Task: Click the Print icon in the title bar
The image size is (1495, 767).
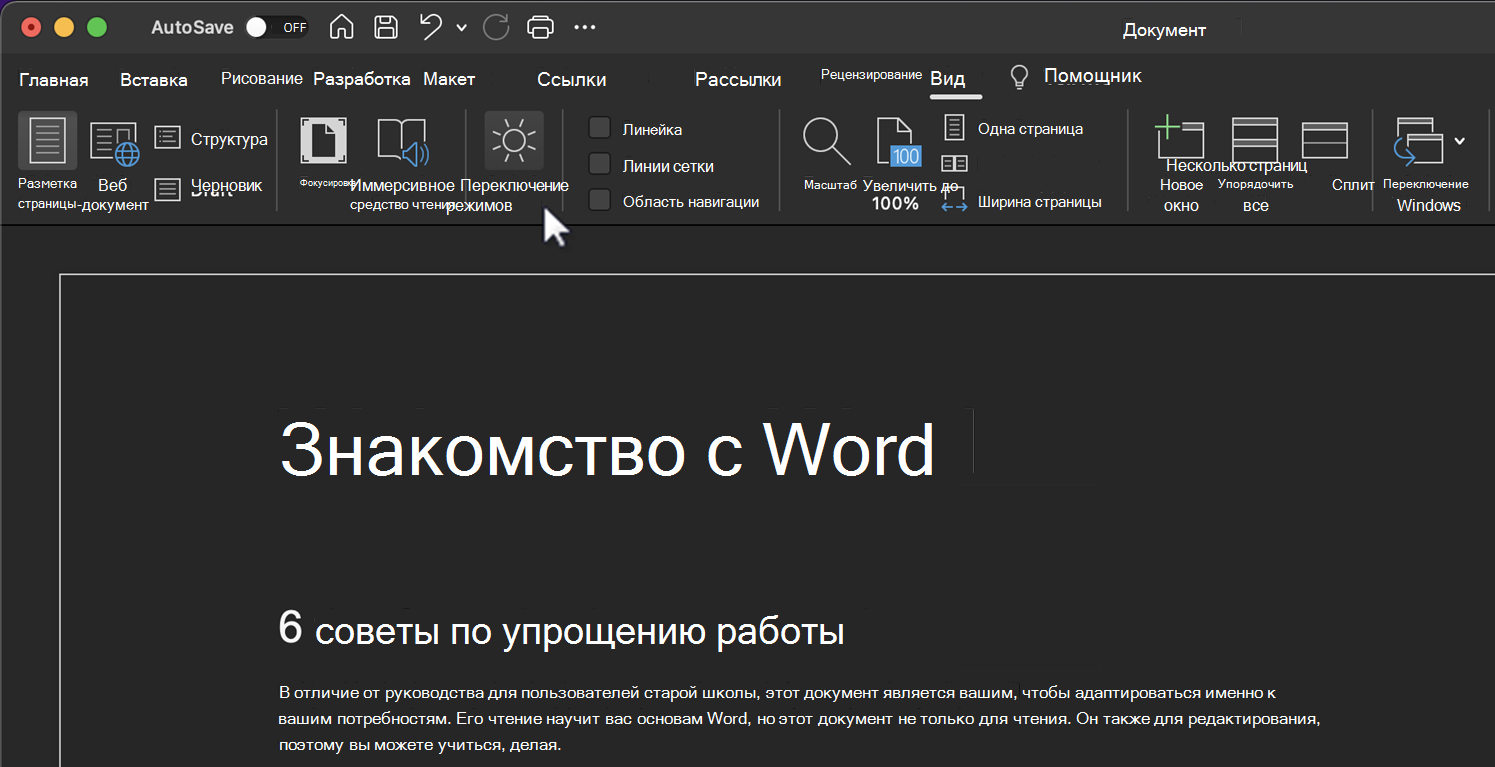Action: [540, 27]
